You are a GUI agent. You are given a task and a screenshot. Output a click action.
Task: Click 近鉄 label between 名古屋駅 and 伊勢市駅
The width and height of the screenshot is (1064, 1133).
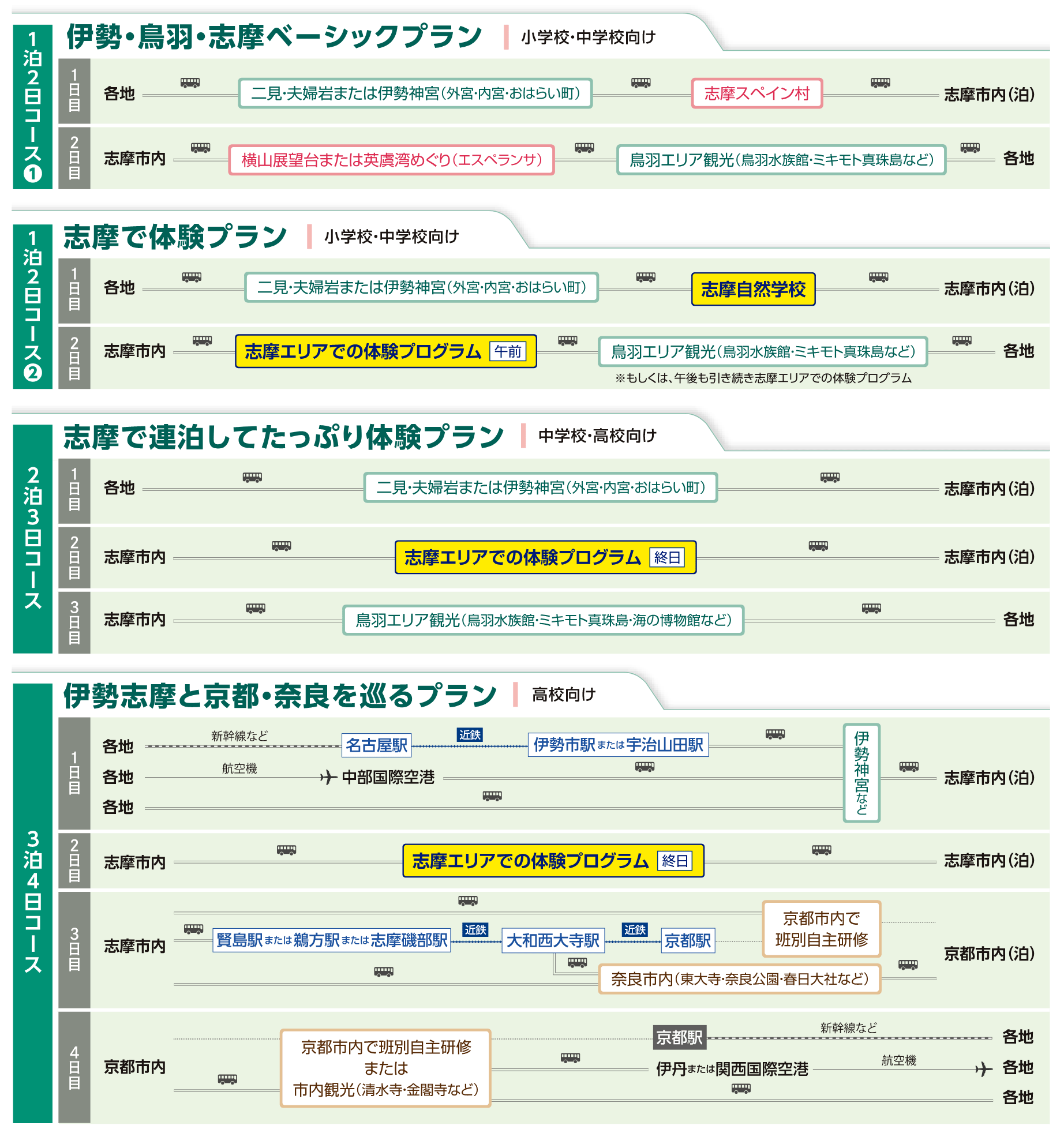470,735
